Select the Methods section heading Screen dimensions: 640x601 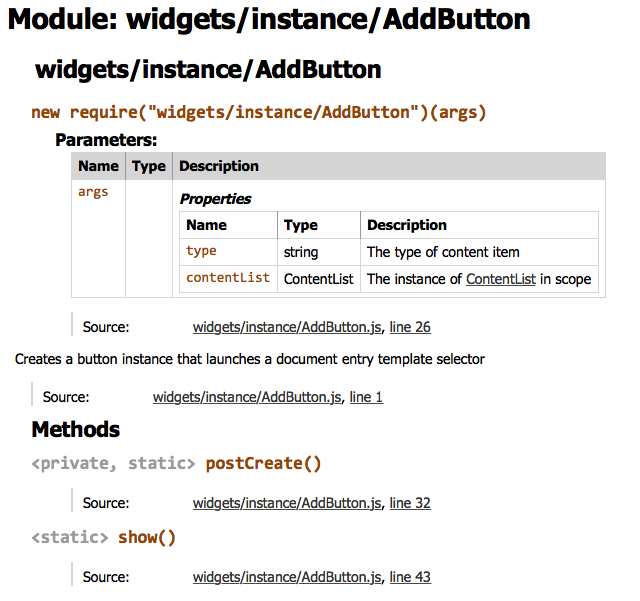click(76, 430)
